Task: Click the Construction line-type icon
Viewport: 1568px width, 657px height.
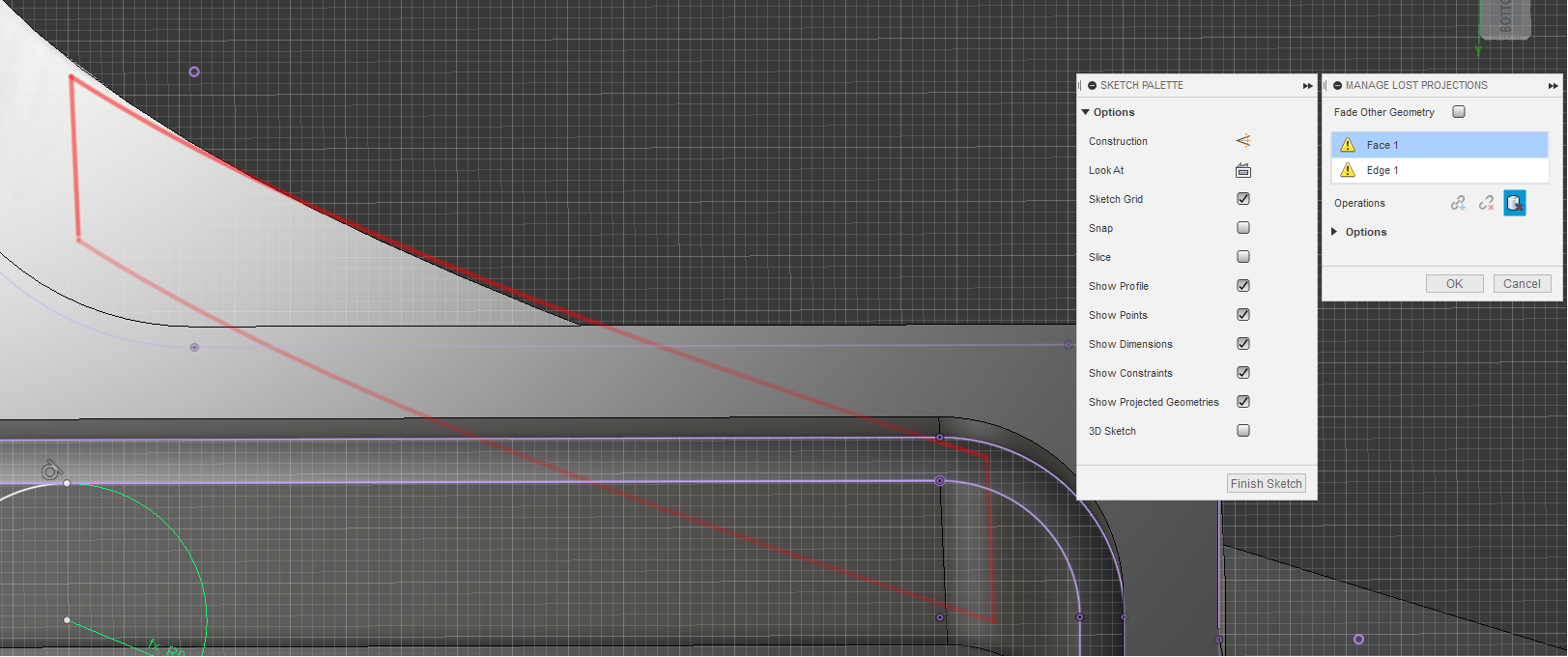Action: 1243,141
